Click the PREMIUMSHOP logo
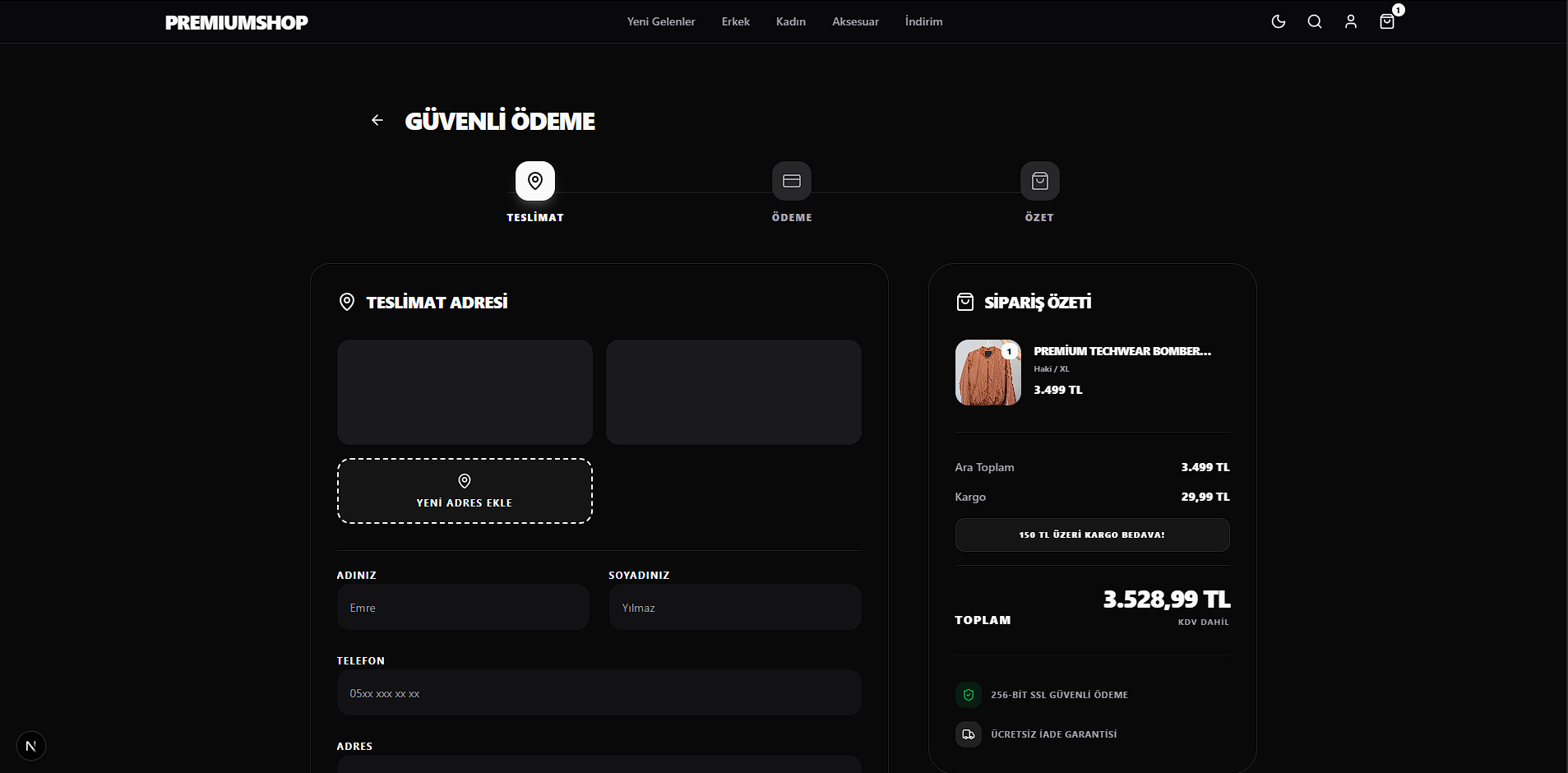This screenshot has height=773, width=1568. pos(236,22)
